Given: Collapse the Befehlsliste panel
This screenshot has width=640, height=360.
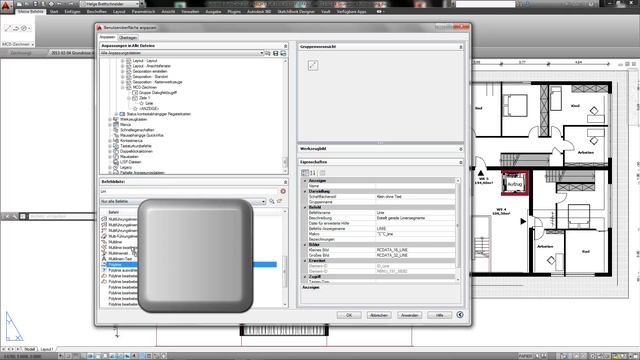Looking at the screenshot, I should tap(285, 182).
